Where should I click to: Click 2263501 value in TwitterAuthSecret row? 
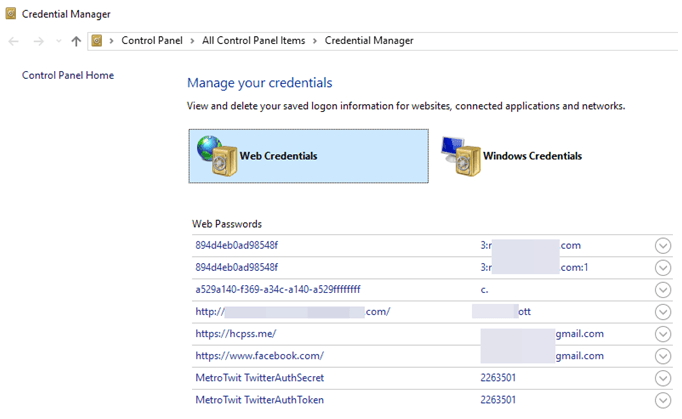(x=498, y=378)
